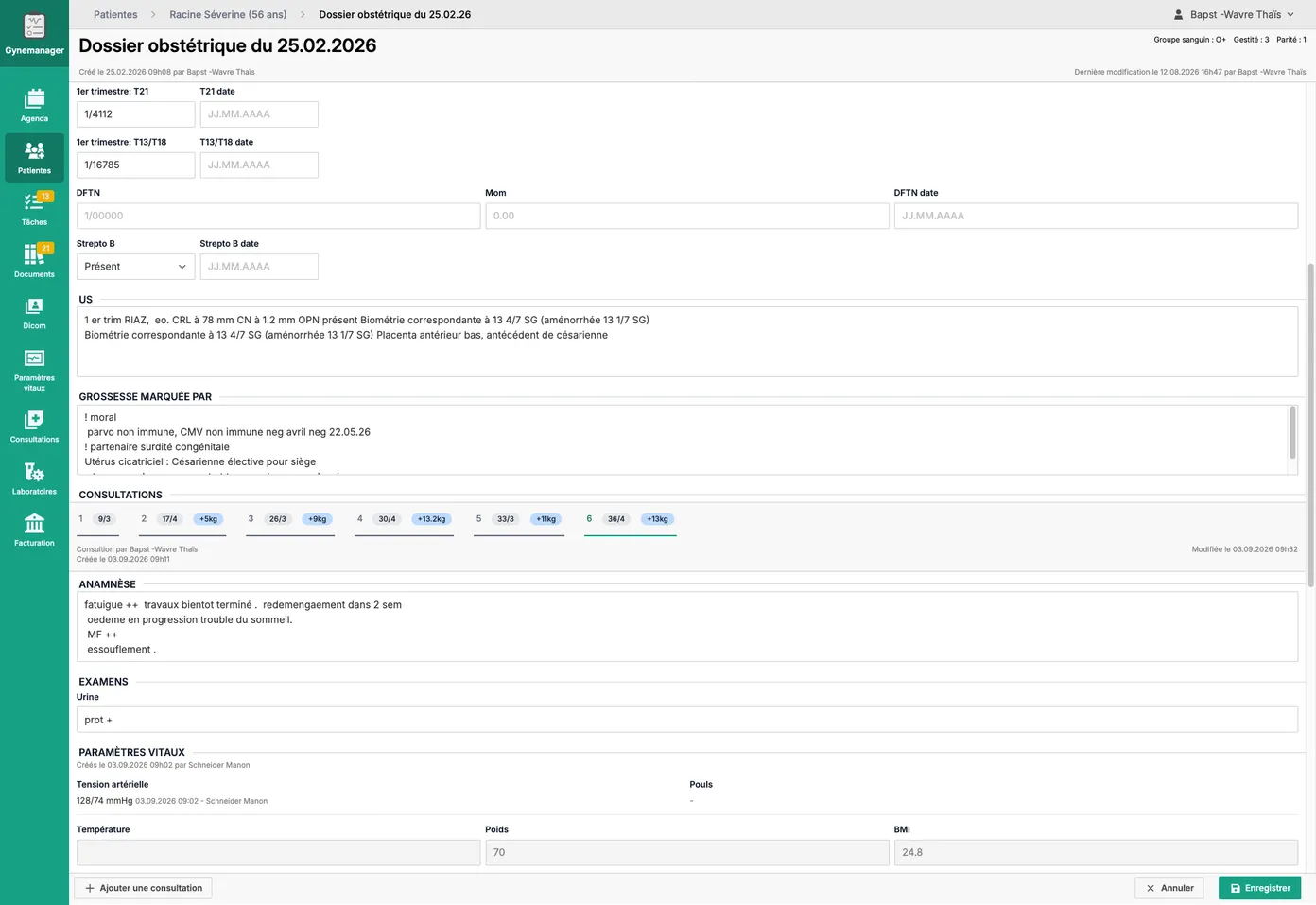Open the Gynemanager home logo
This screenshot has height=905, width=1316.
point(34,33)
